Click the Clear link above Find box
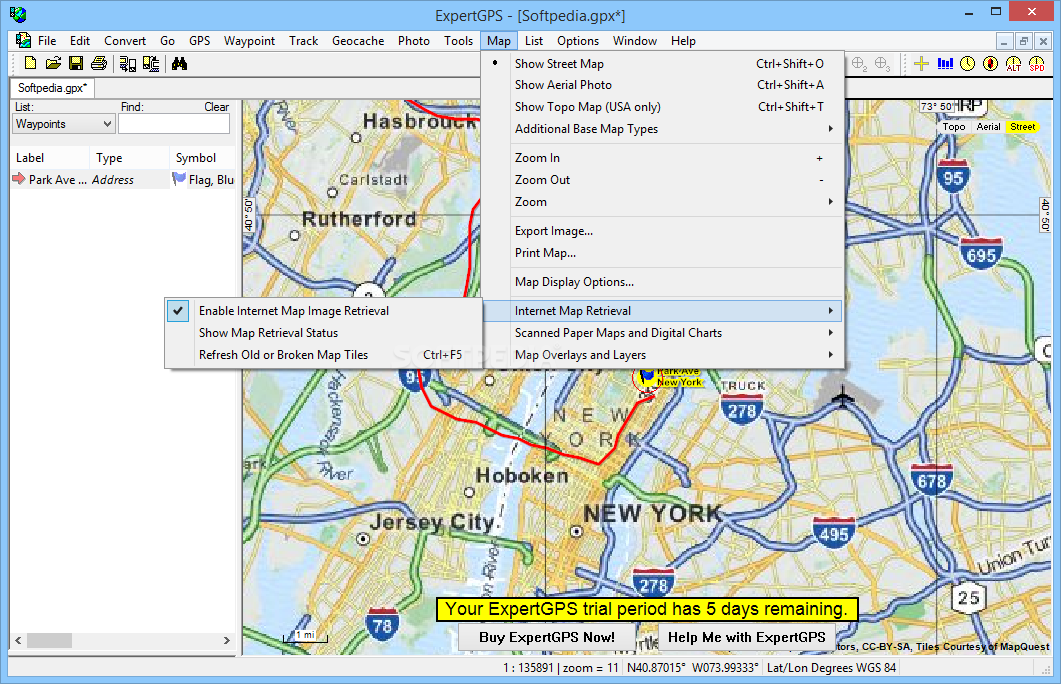This screenshot has width=1061, height=684. point(217,107)
